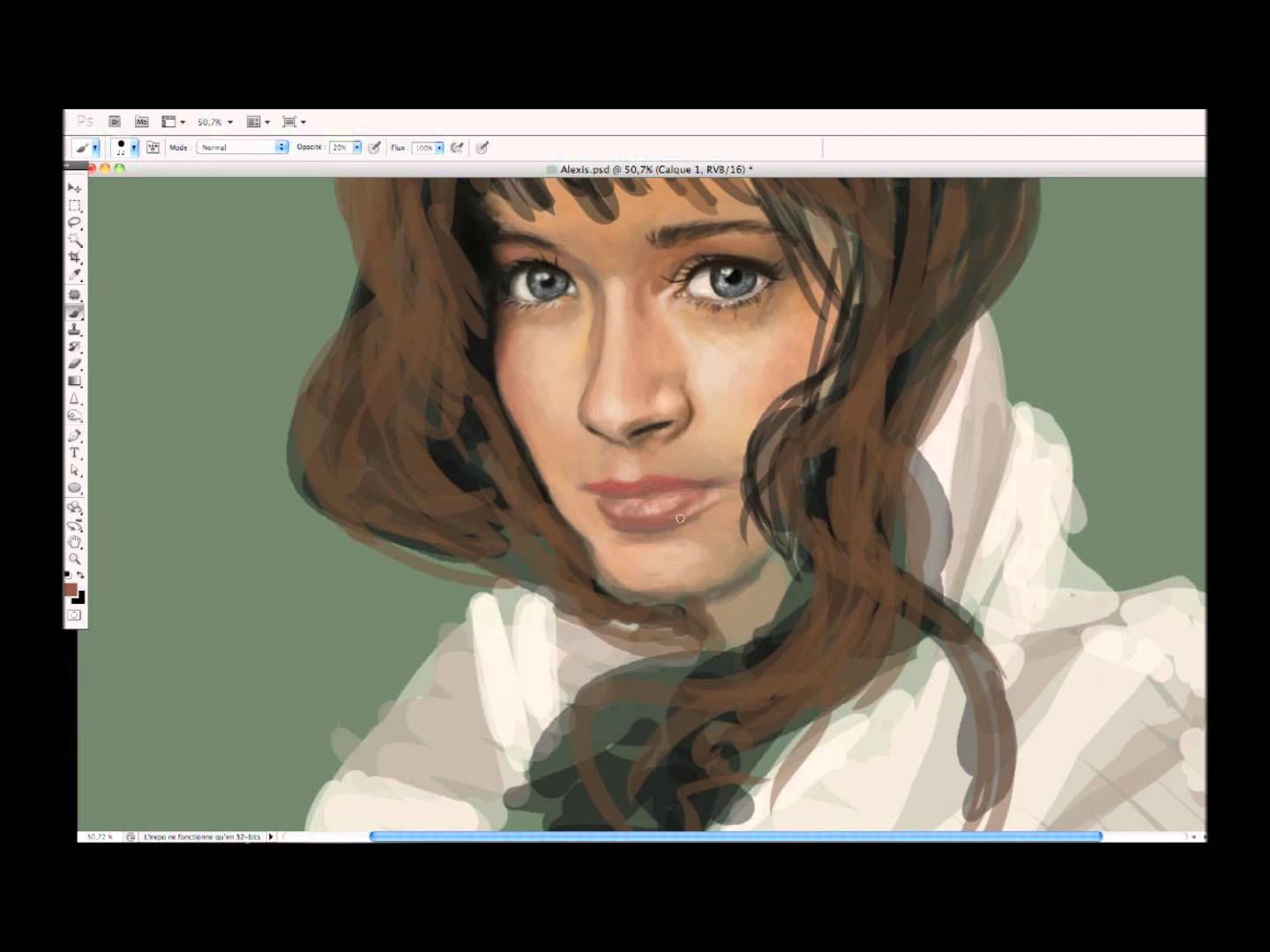Open the arrange documents menu

point(258,123)
